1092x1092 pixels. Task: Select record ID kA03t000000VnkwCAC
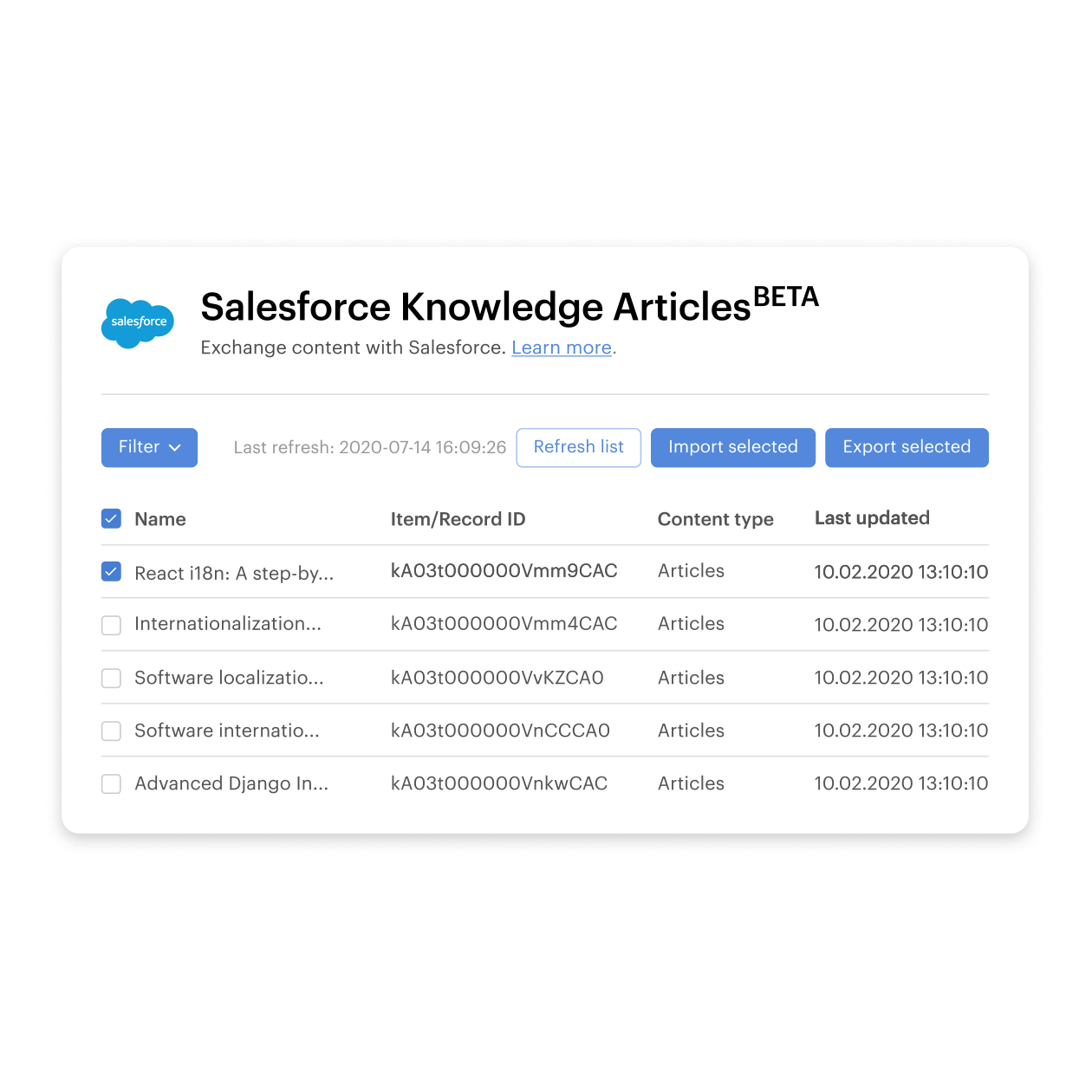tap(499, 783)
